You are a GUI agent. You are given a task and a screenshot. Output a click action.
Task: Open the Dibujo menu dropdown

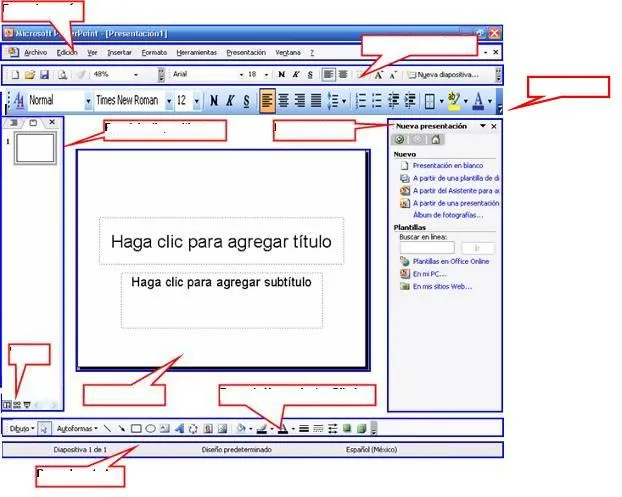point(22,429)
